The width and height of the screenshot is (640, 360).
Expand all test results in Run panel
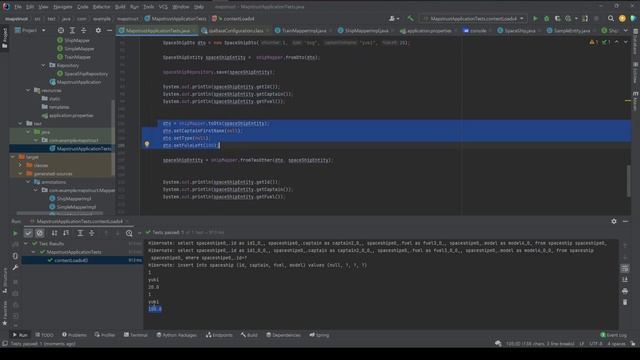(80, 233)
